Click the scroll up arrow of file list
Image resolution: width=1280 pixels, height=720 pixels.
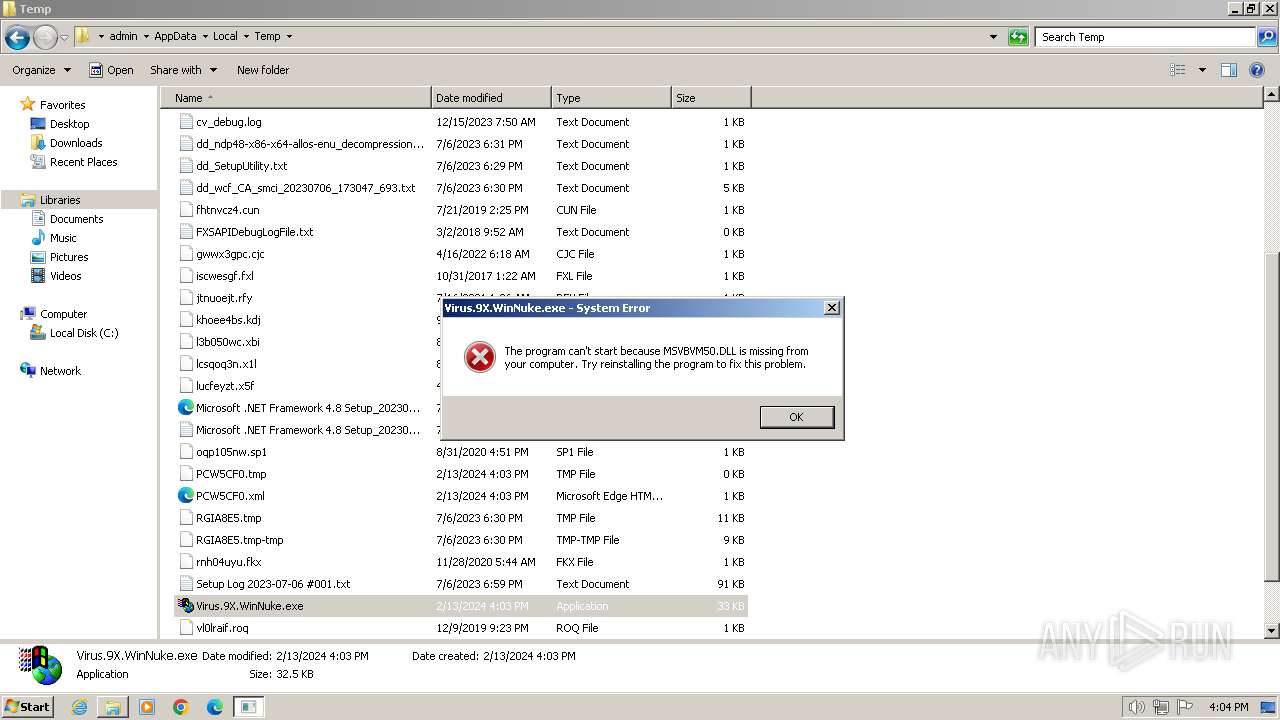pos(1271,94)
